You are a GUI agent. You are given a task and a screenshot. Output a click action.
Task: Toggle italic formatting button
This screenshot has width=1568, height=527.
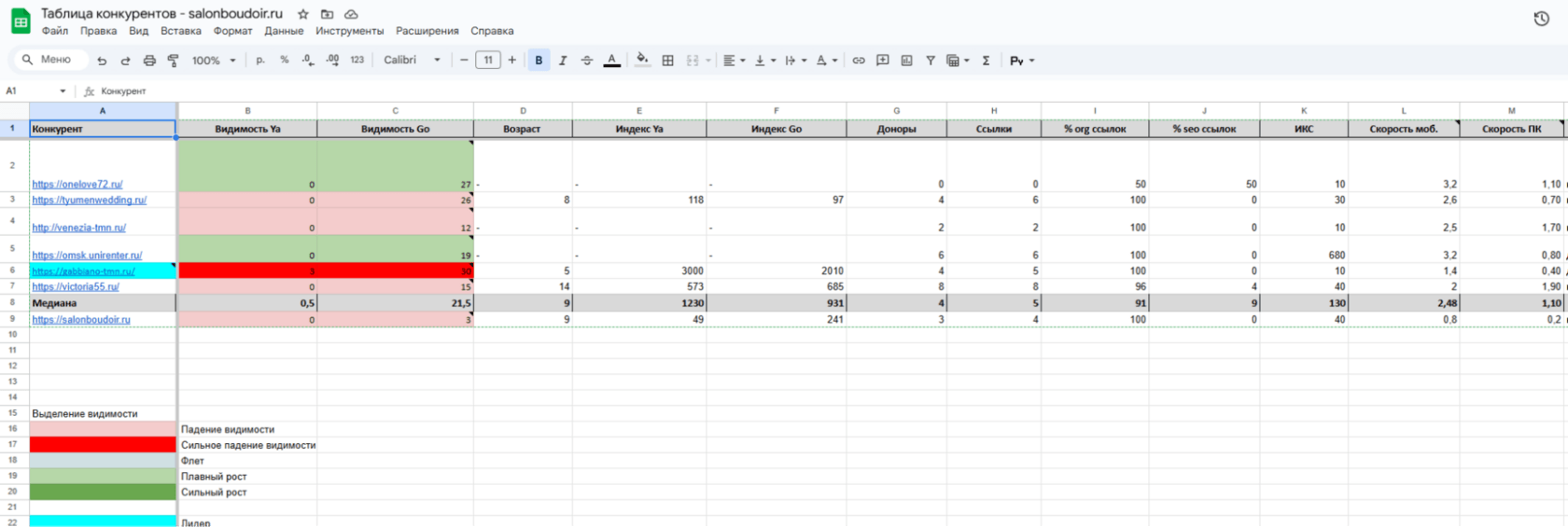(563, 61)
